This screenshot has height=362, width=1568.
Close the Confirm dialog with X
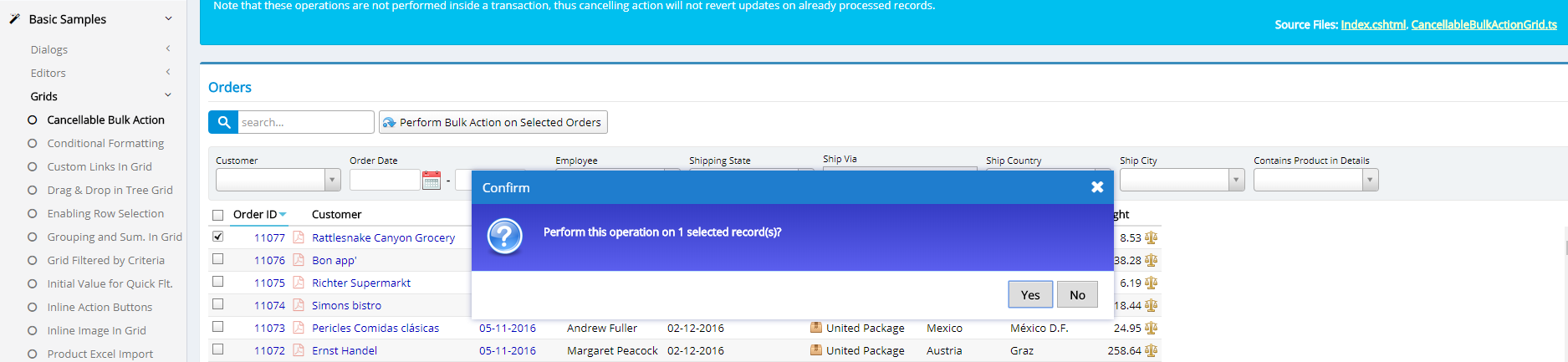tap(1097, 187)
